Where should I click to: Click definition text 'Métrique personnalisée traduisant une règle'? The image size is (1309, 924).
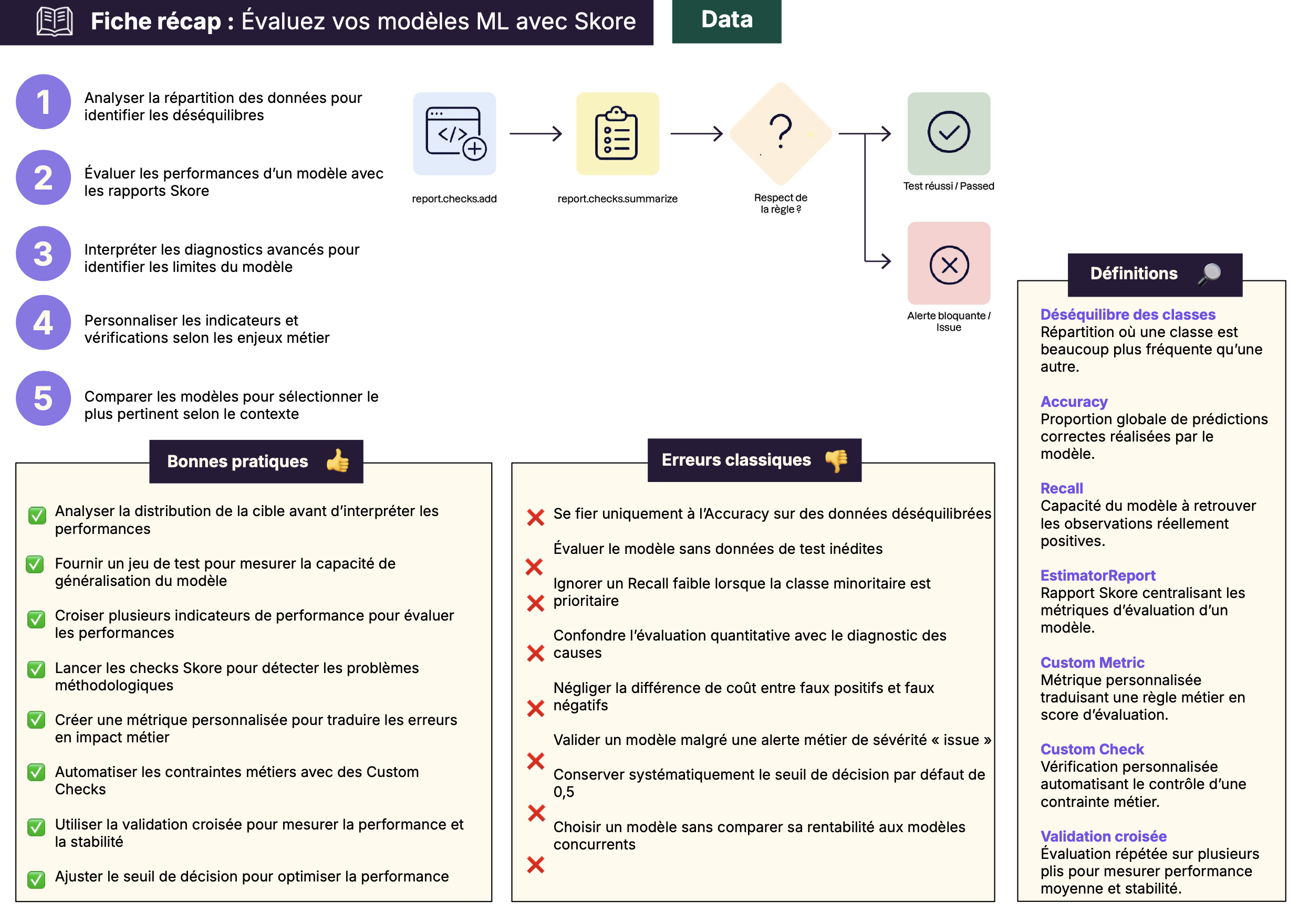(1142, 697)
